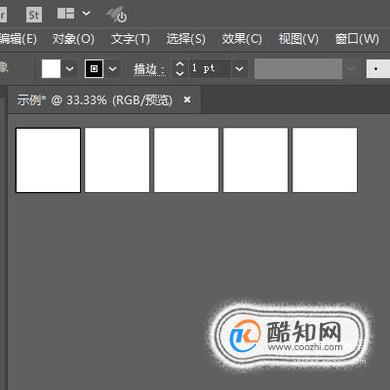Open the 视图(V) menu
The image size is (390, 390).
[x=299, y=39]
